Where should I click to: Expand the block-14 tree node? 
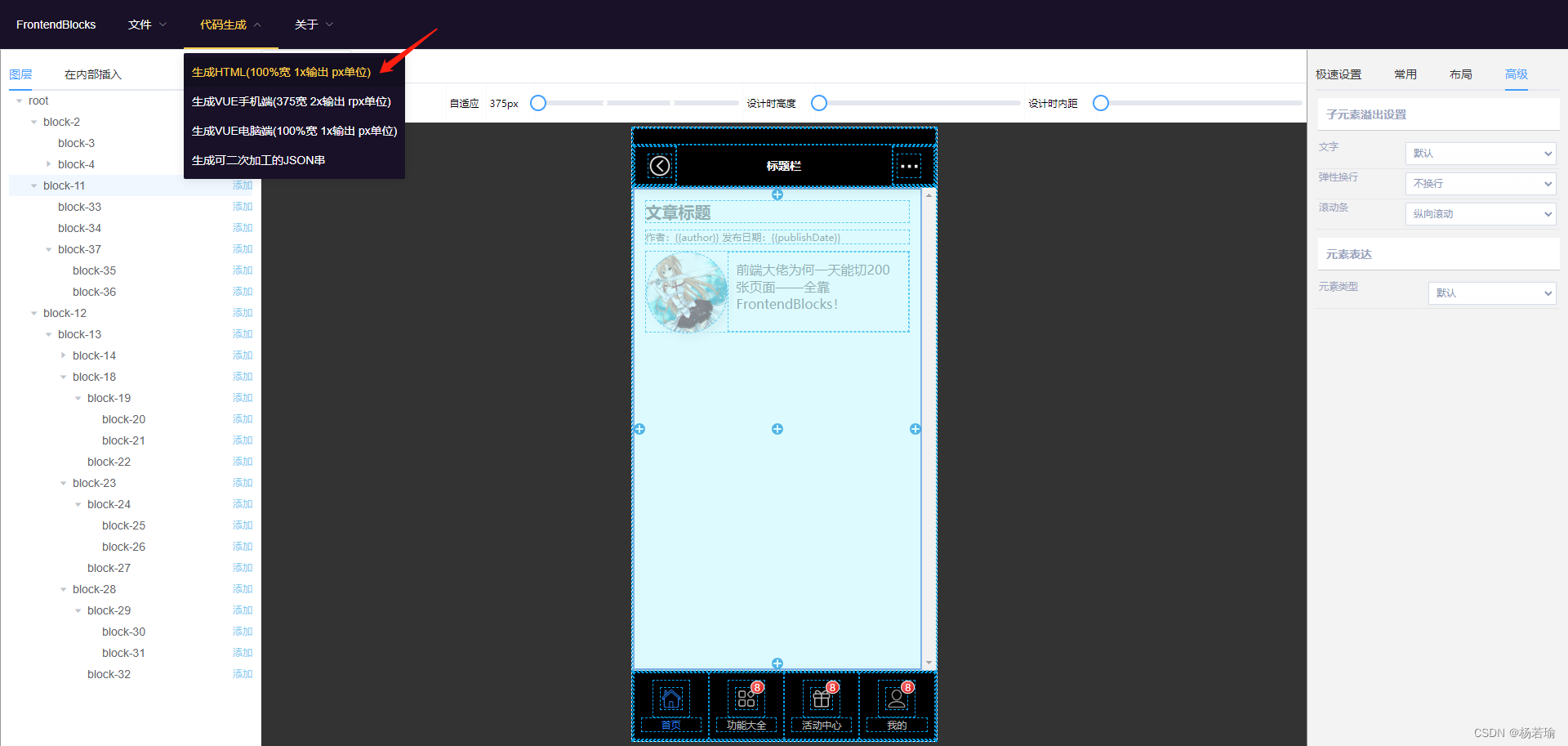click(x=64, y=355)
